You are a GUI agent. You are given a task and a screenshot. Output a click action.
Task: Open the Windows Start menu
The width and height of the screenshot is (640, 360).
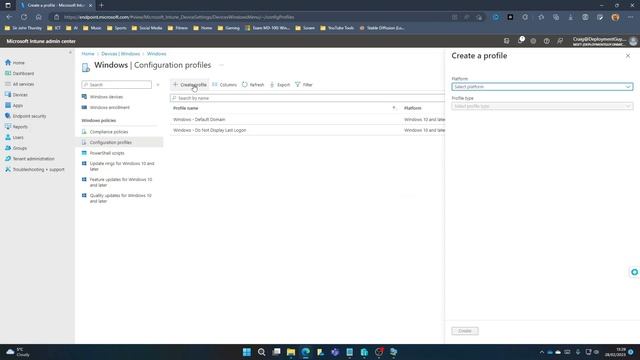click(247, 352)
